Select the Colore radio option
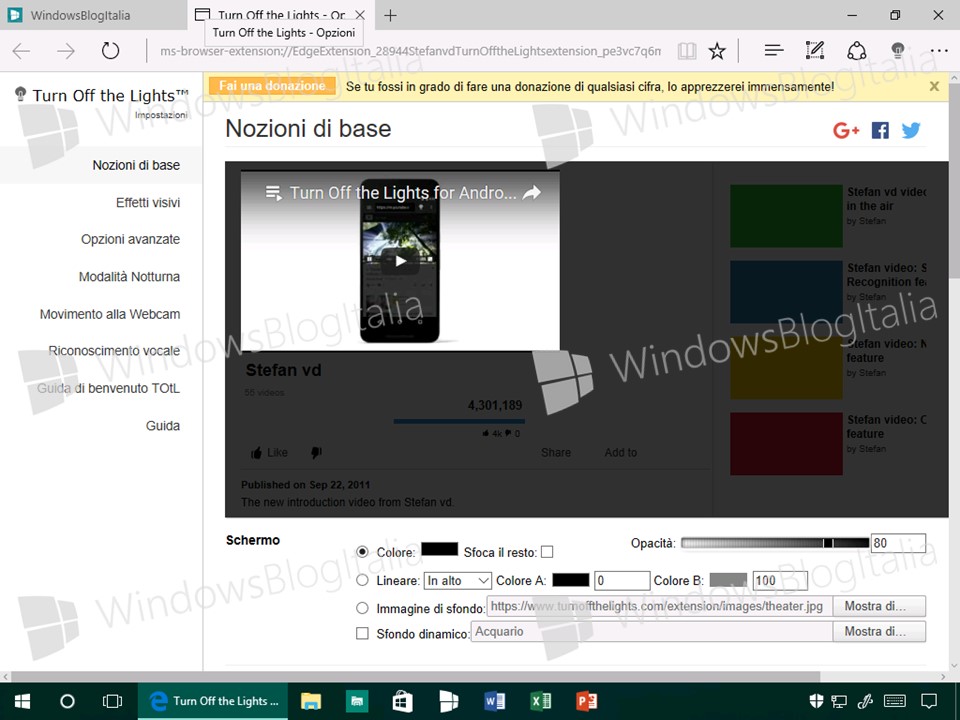Screen dimensions: 960x720 (x=362, y=552)
